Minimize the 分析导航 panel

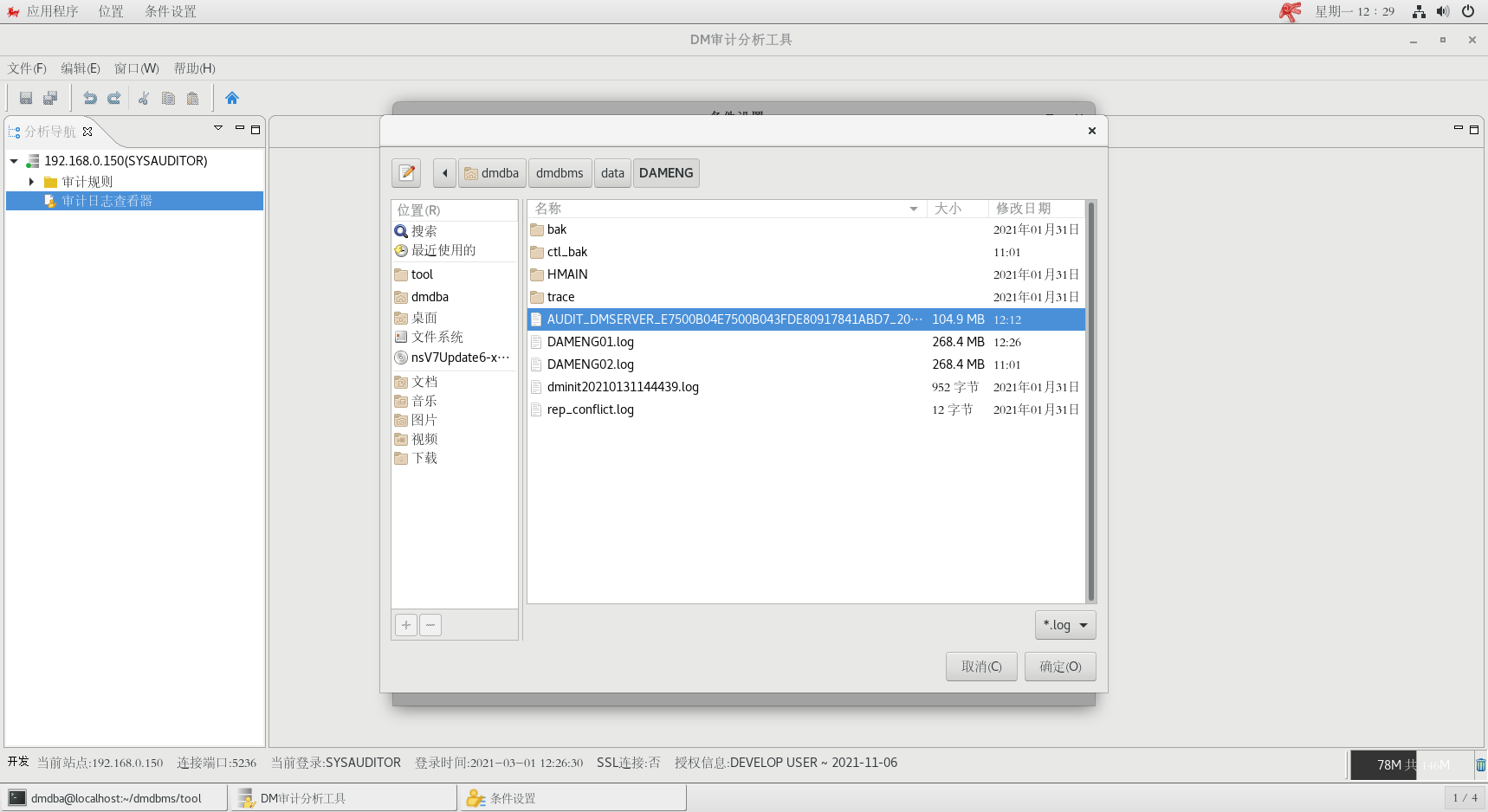tap(240, 128)
